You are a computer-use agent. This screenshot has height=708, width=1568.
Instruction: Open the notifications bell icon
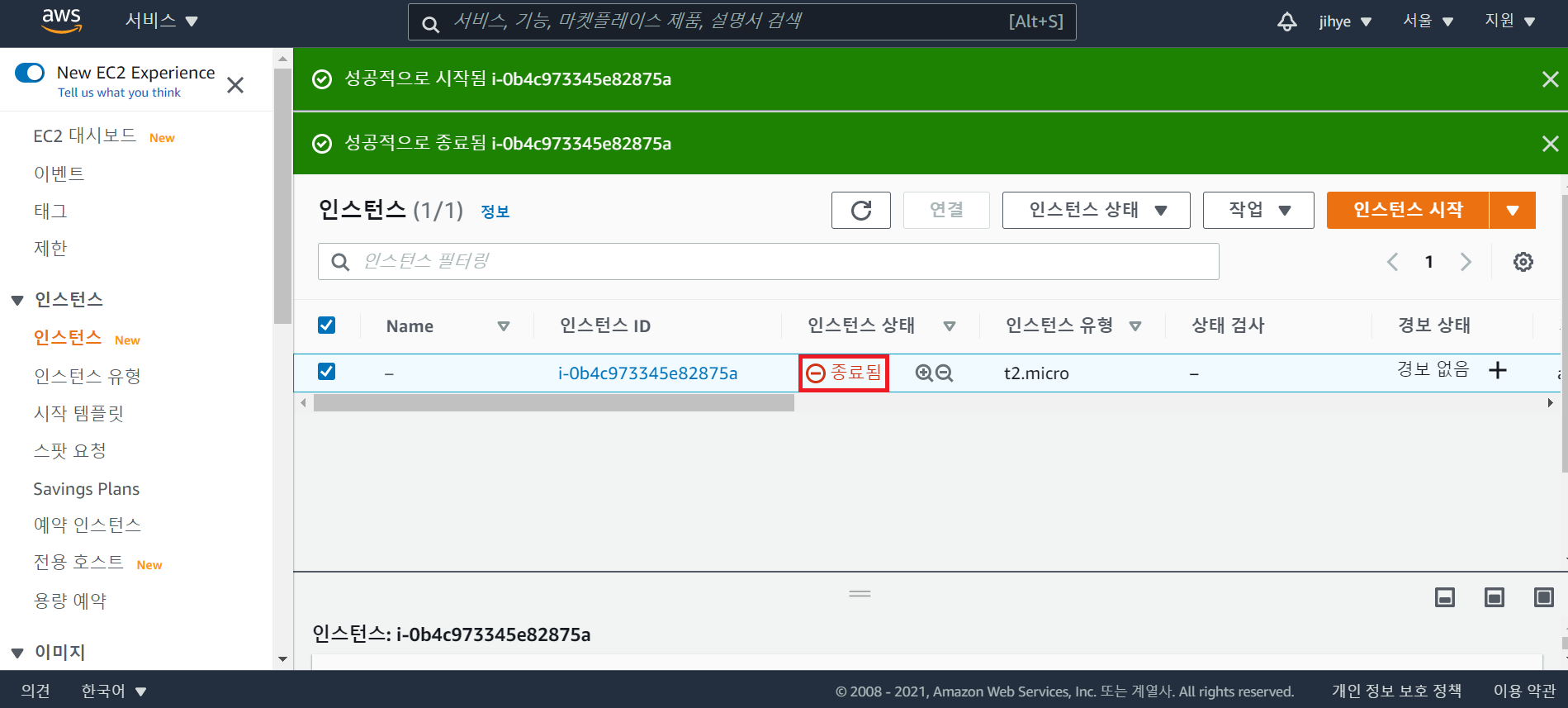pyautogui.click(x=1286, y=21)
